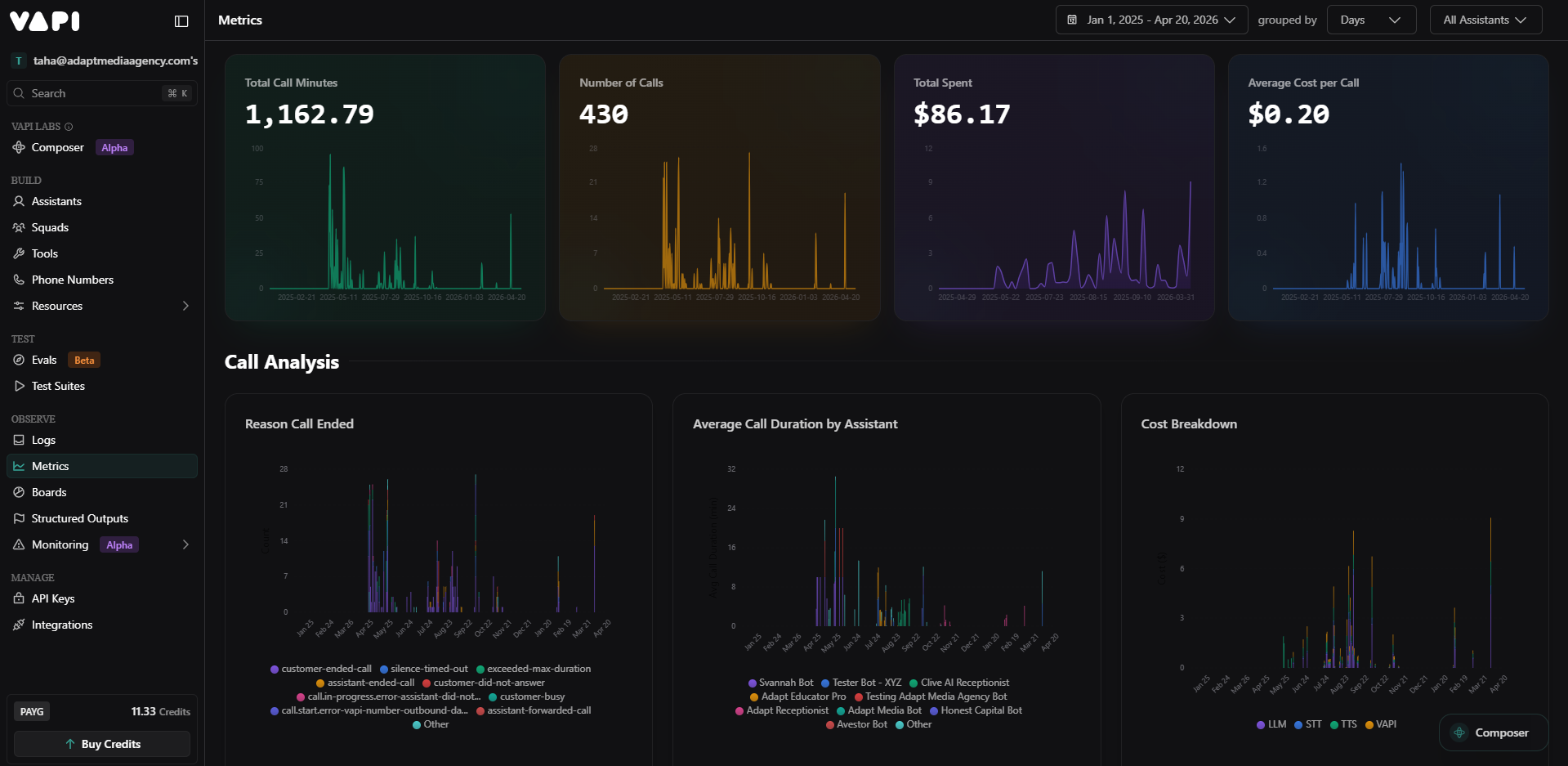The width and height of the screenshot is (1568, 766).
Task: Click the Boards icon
Action: tap(19, 492)
